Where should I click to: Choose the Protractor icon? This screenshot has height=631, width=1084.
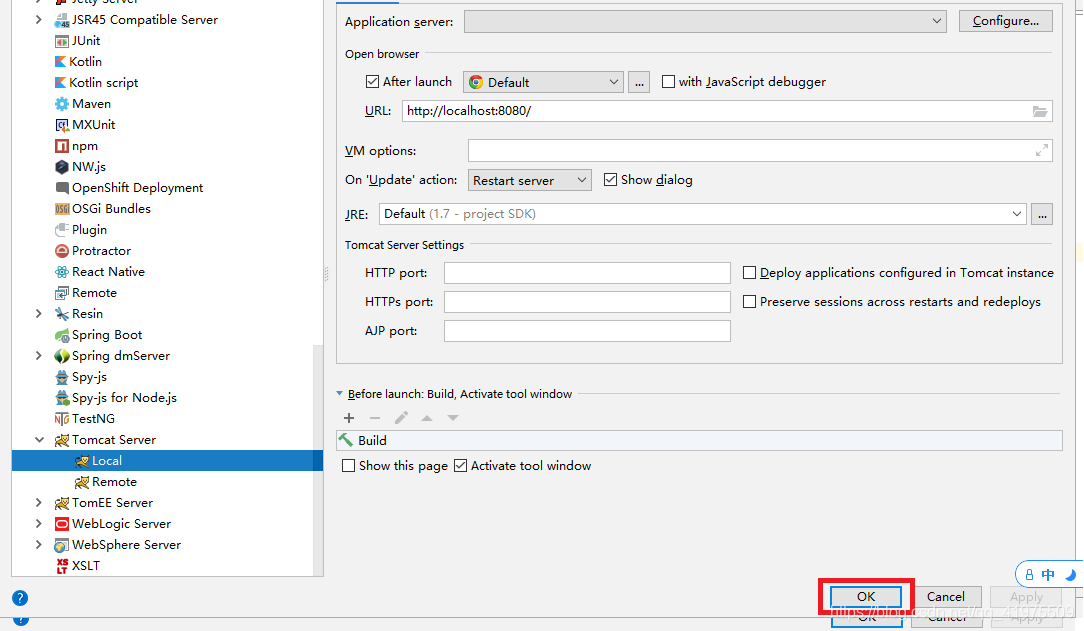62,251
